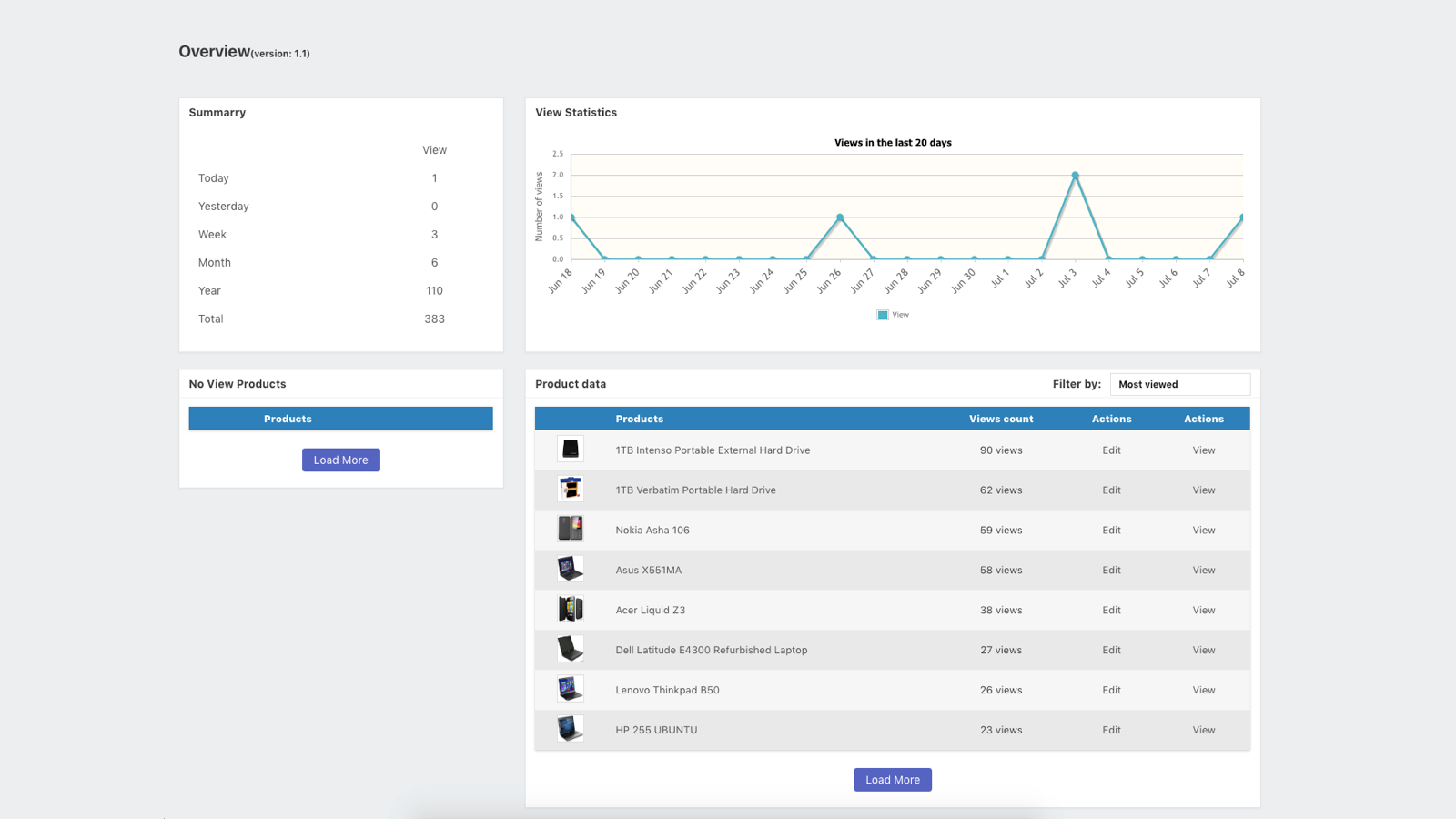Toggle the View series in chart legend
The width and height of the screenshot is (1456, 819).
[892, 315]
